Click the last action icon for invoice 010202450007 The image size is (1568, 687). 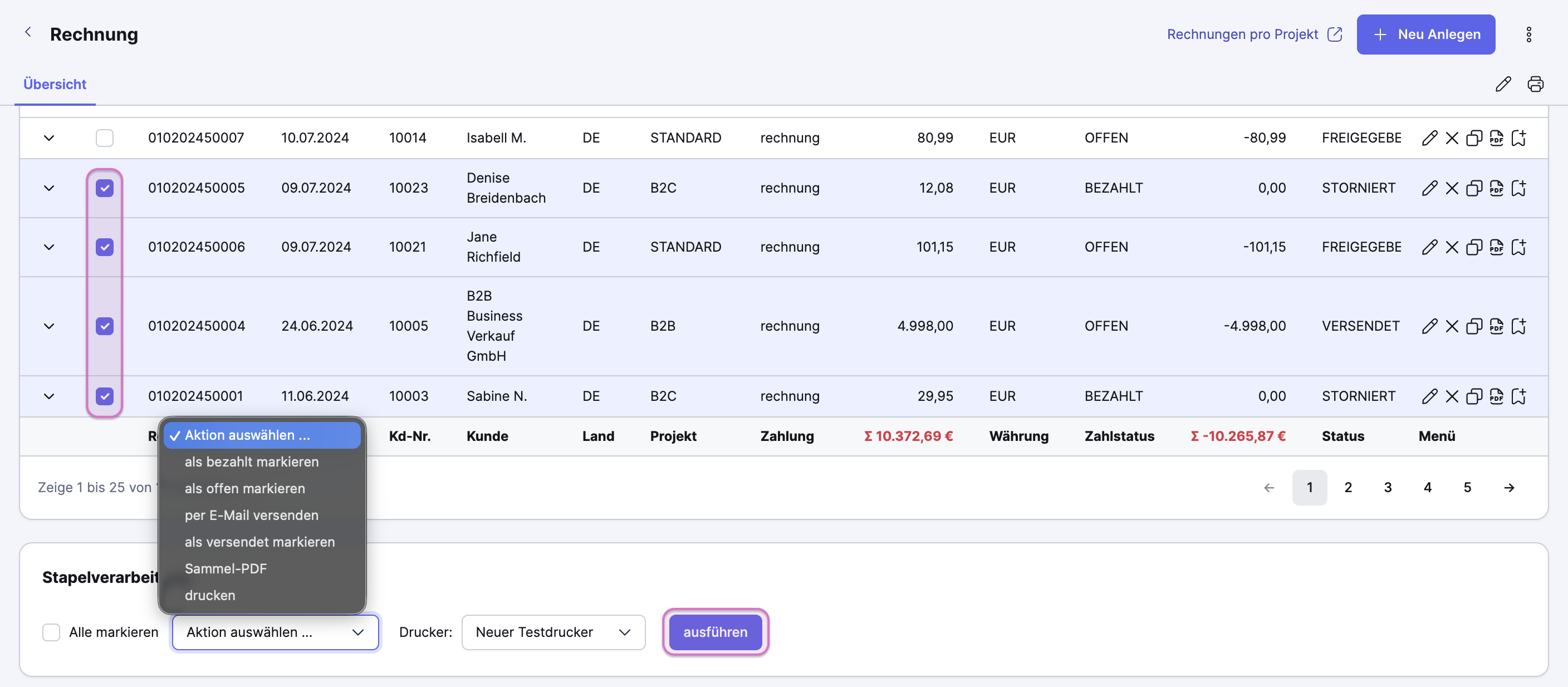1518,138
